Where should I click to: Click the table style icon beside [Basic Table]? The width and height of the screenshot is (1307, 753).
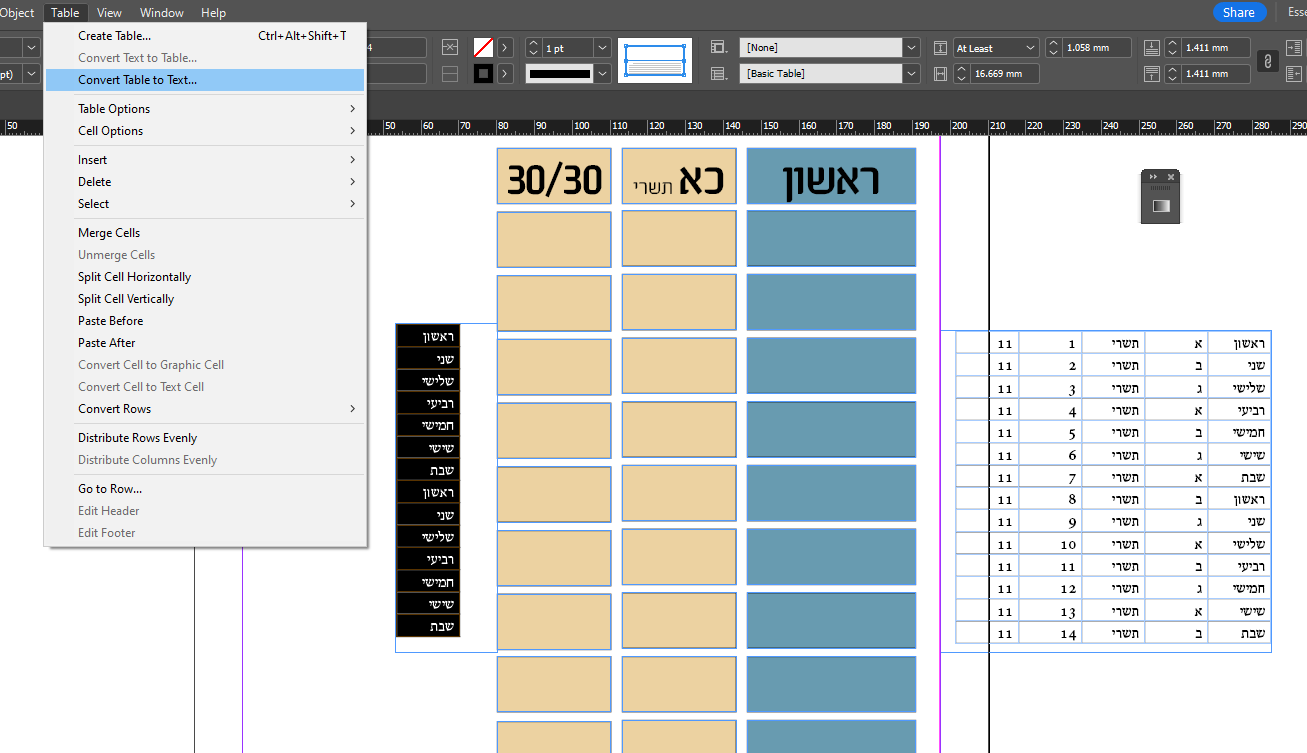718,73
